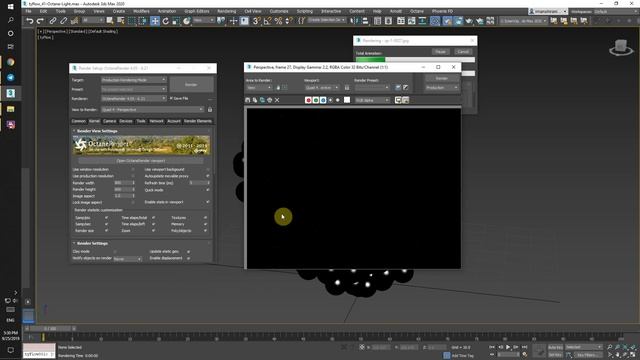This screenshot has height=360, width=640.
Task: Click the Copy Image icon in frame window
Action: tap(255, 100)
